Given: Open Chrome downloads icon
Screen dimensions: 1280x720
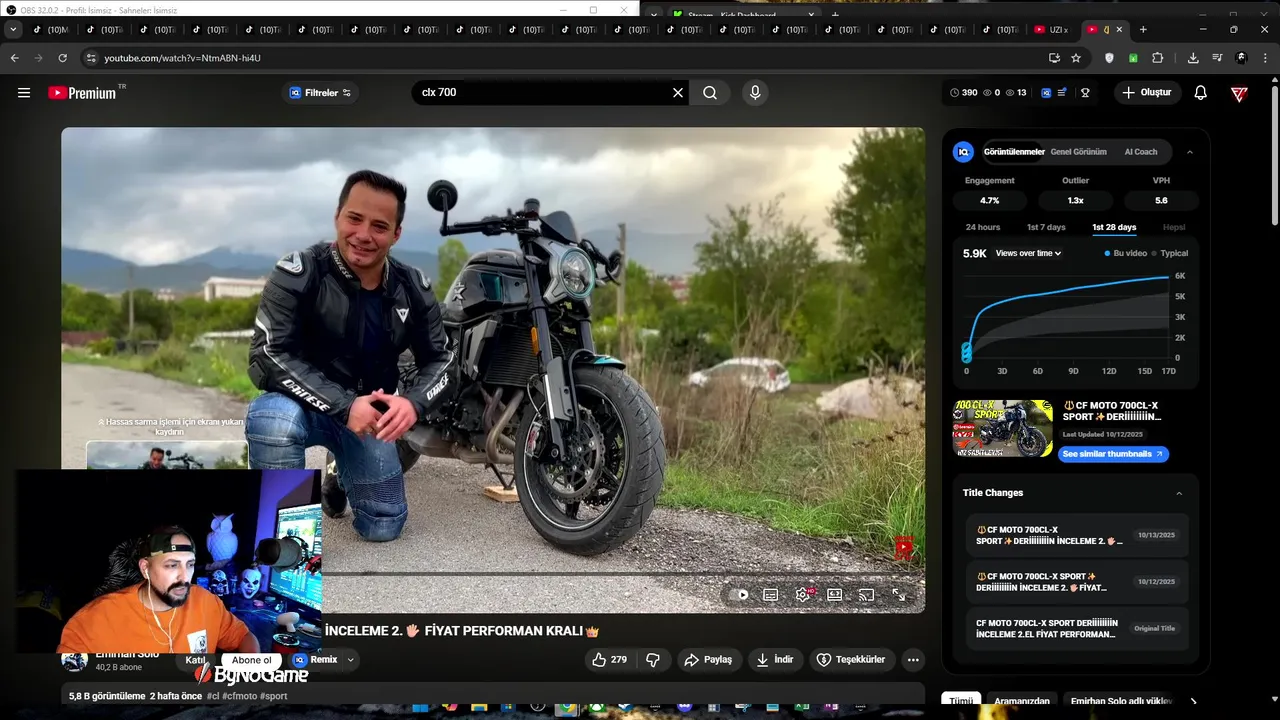Looking at the screenshot, I should click(x=1193, y=58).
